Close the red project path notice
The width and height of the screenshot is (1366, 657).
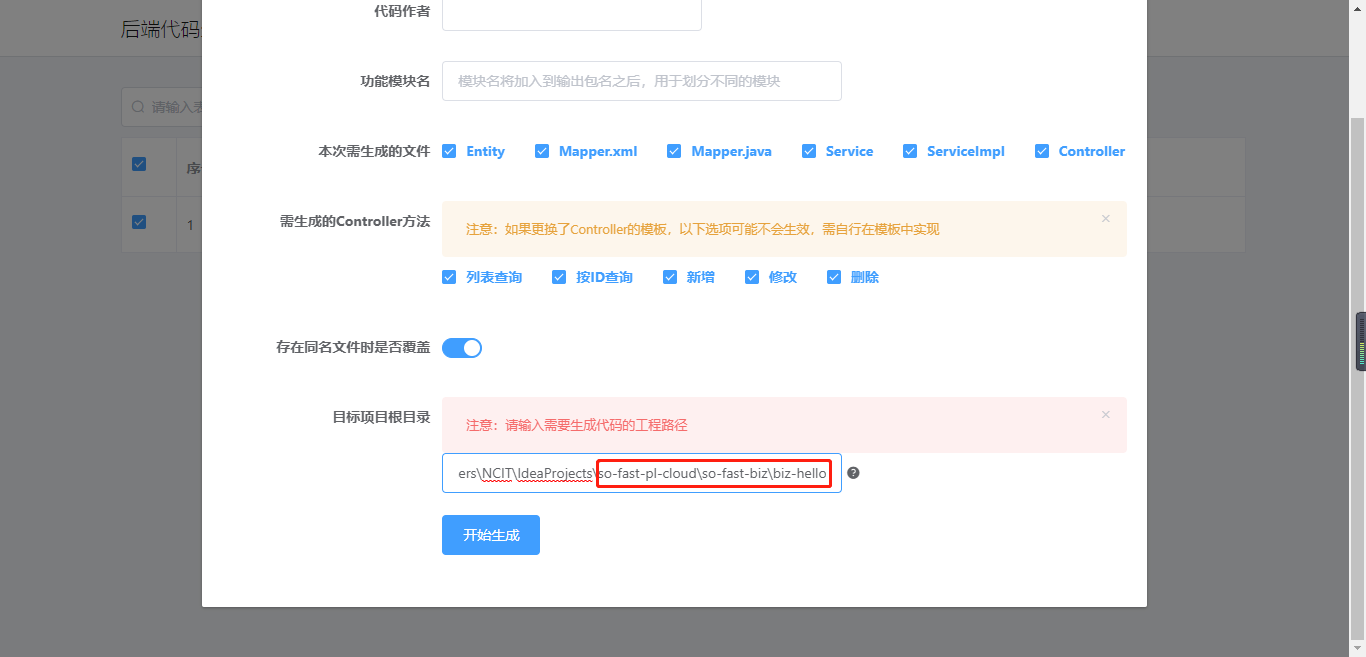tap(1105, 414)
